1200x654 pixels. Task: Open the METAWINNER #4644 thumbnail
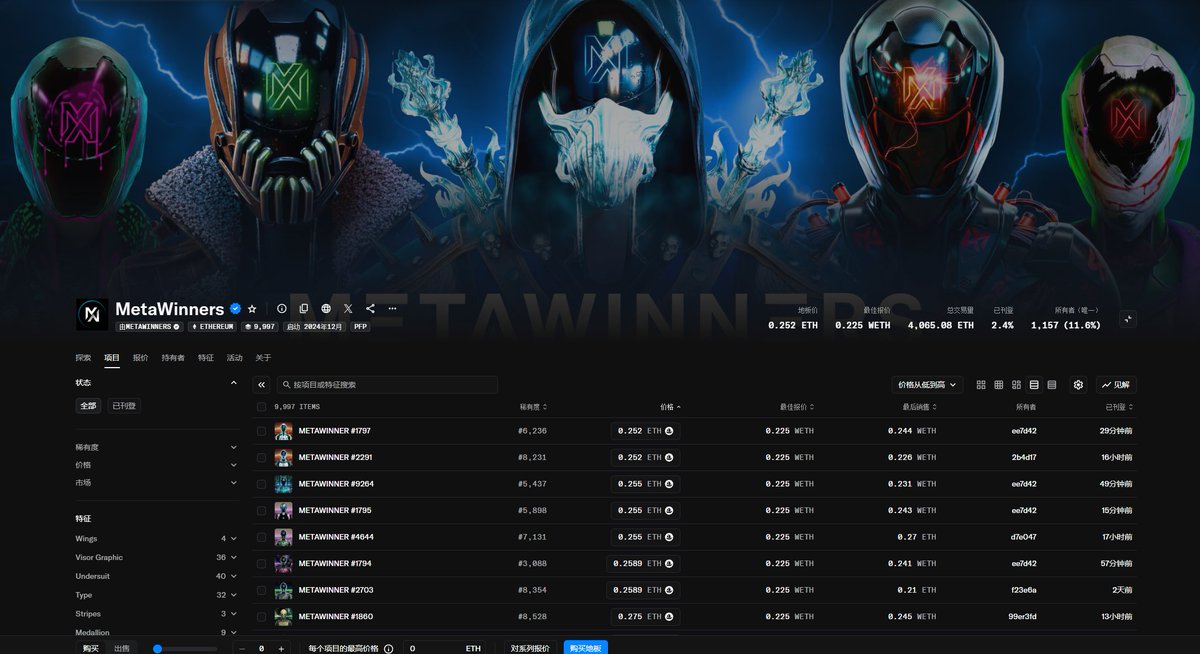(x=284, y=537)
